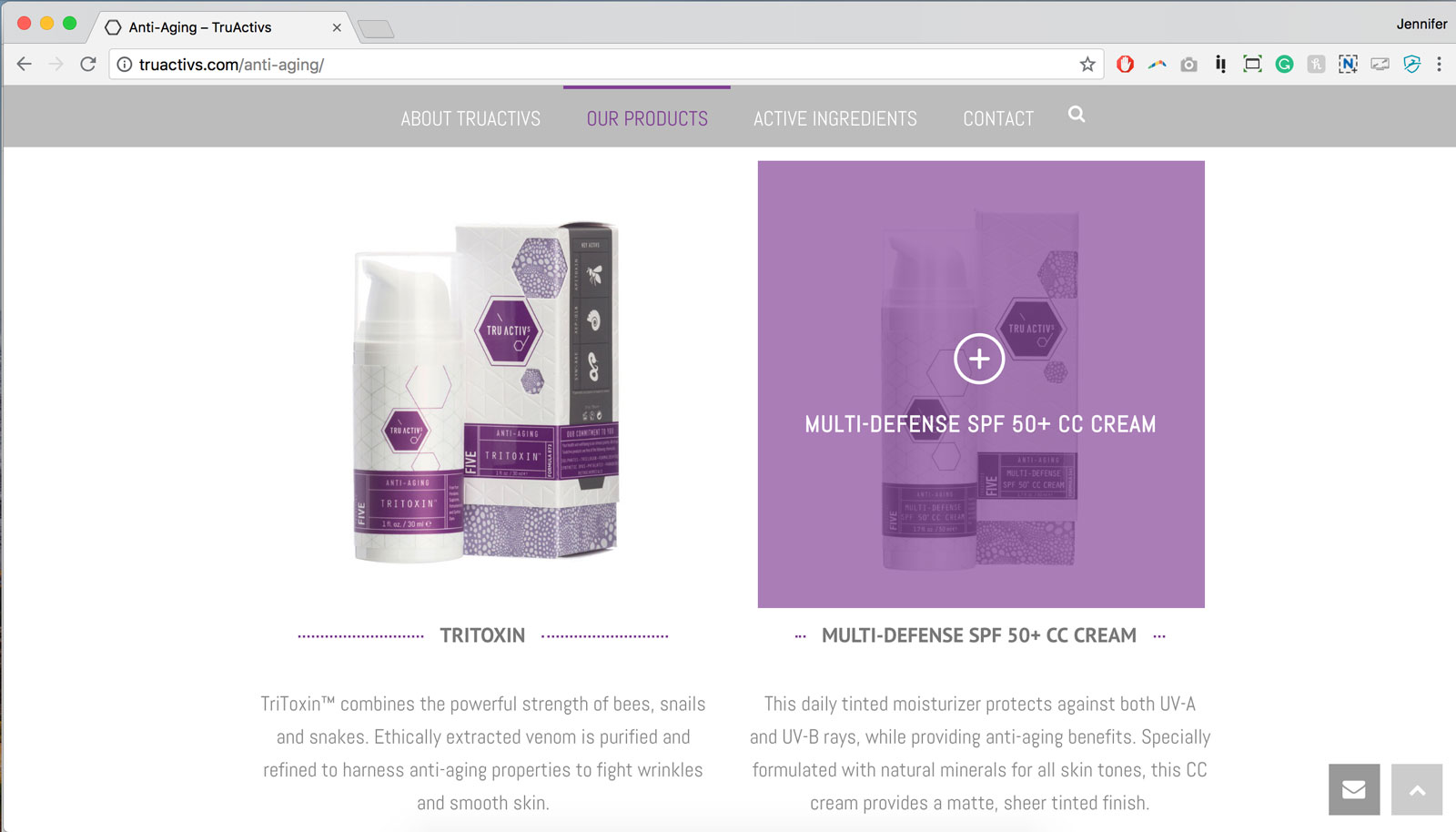Viewport: 1456px width, 832px height.
Task: Open the Contact page link
Action: (x=998, y=119)
